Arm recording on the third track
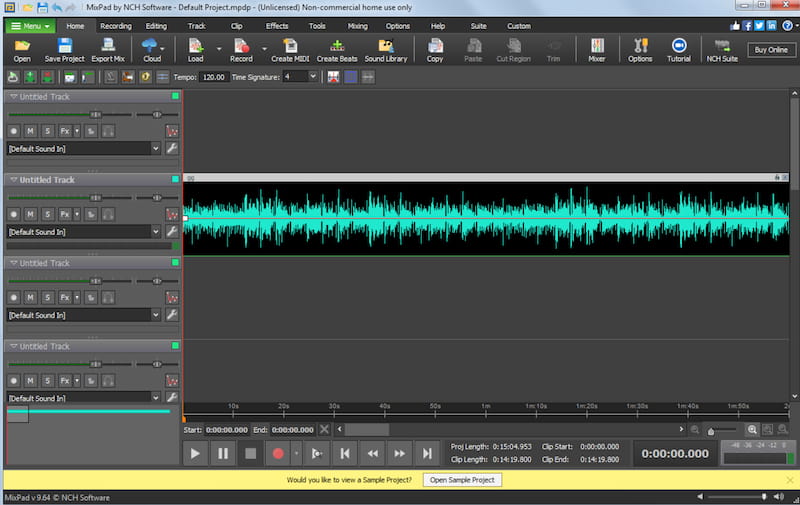This screenshot has height=505, width=800. coord(14,297)
